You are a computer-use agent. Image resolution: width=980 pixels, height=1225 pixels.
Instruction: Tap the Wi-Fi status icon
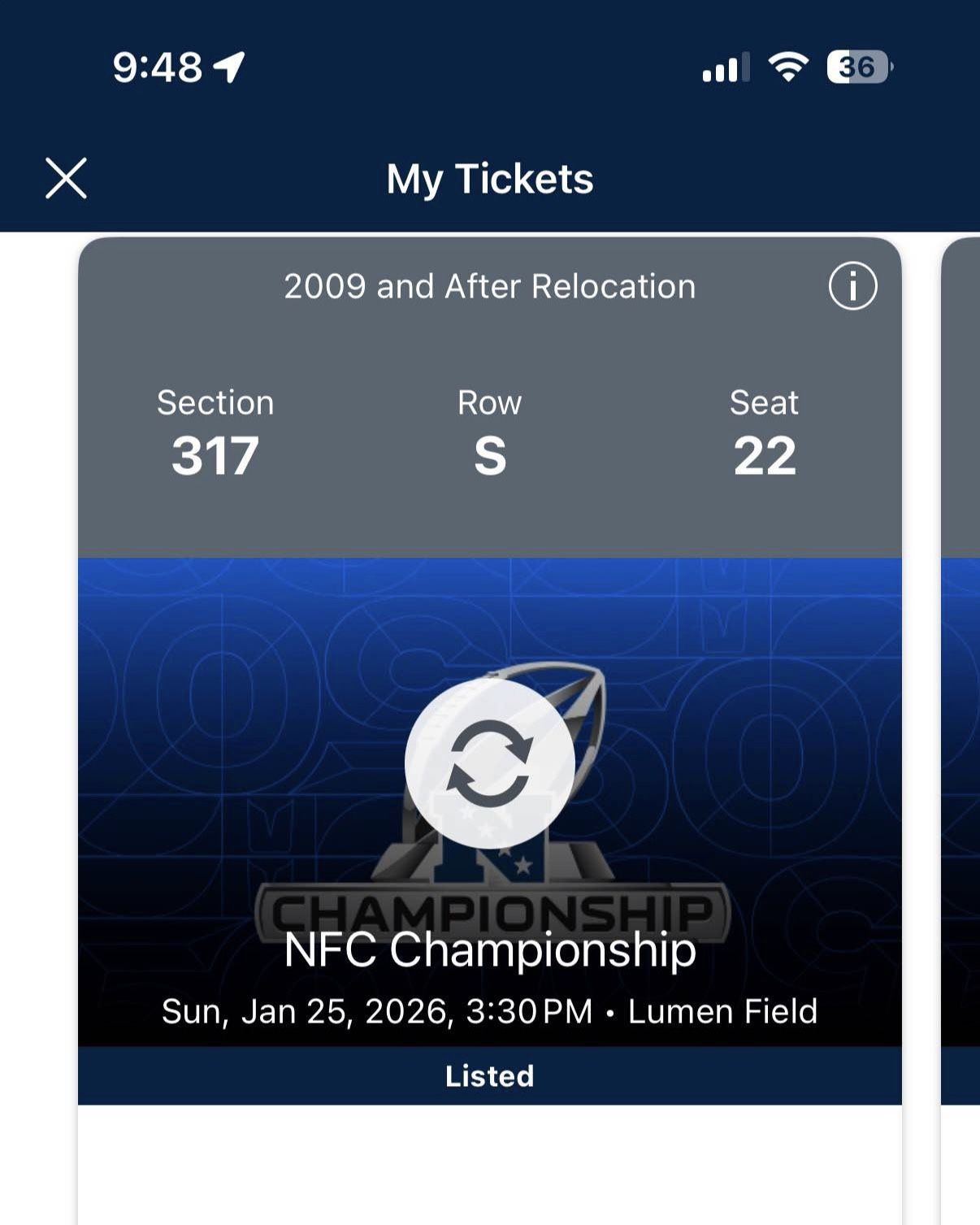click(787, 67)
